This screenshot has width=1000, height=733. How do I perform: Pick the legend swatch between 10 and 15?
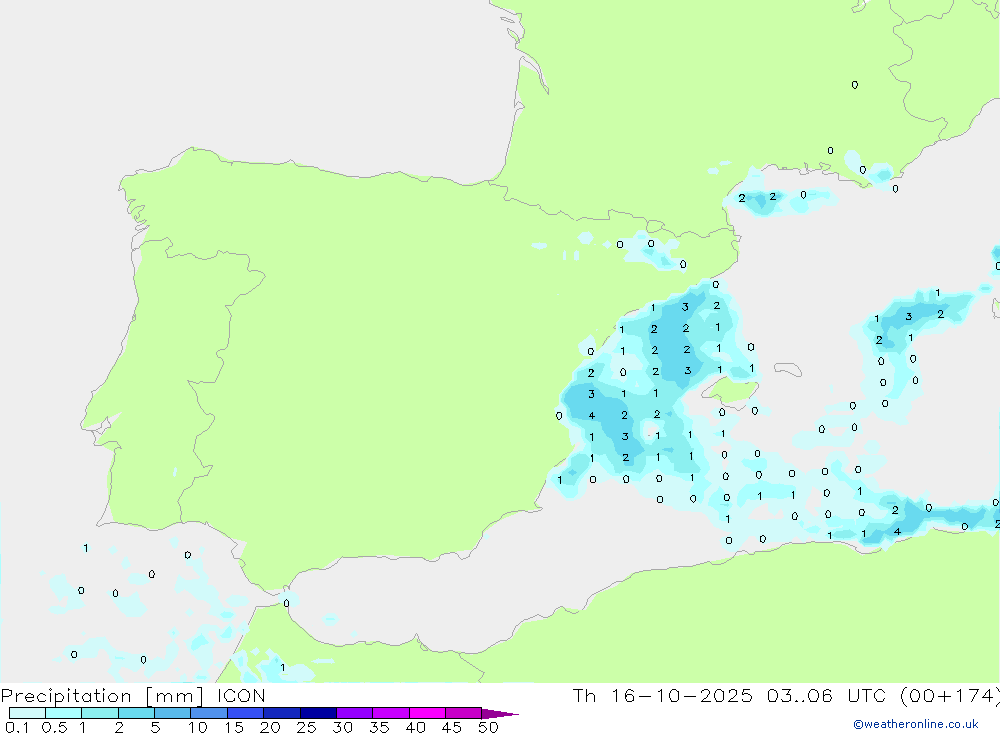point(209,713)
